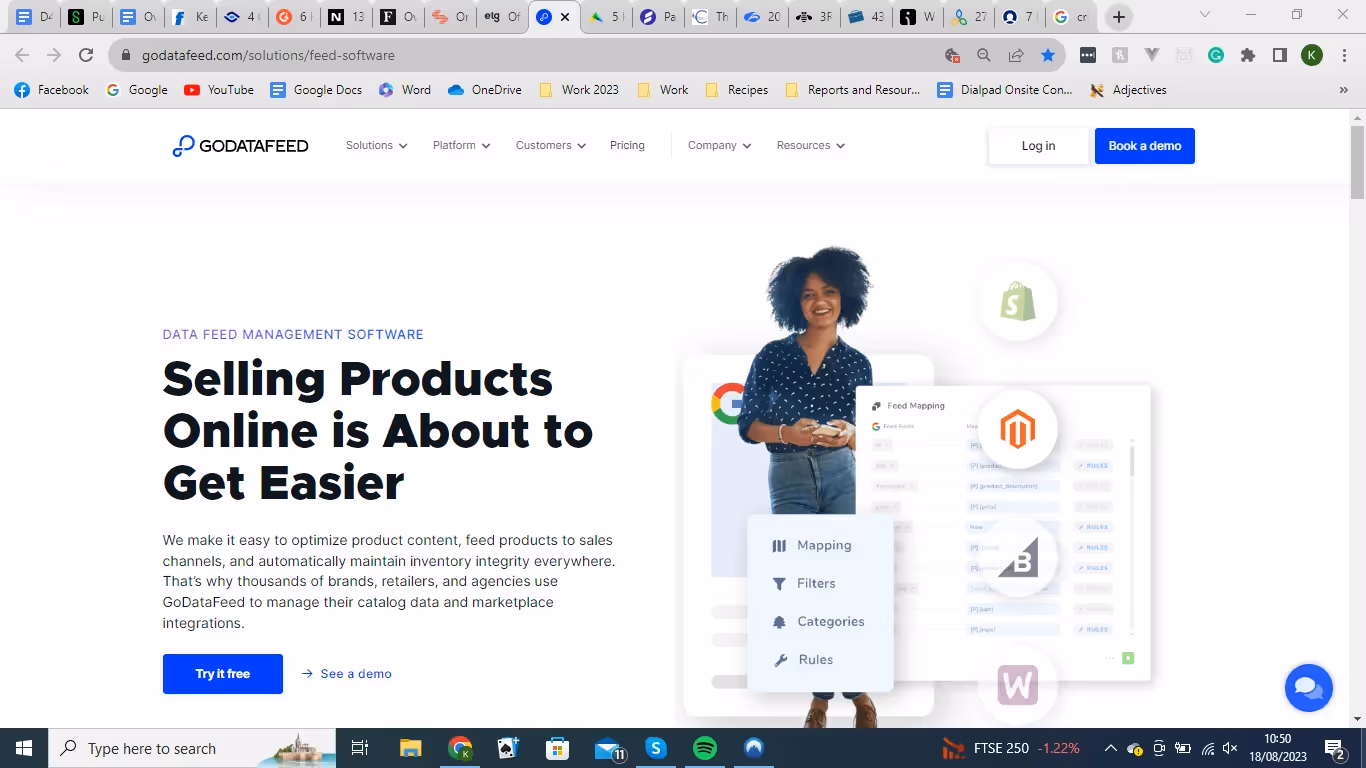Open the Adjectives bookmark

pyautogui.click(x=1128, y=90)
